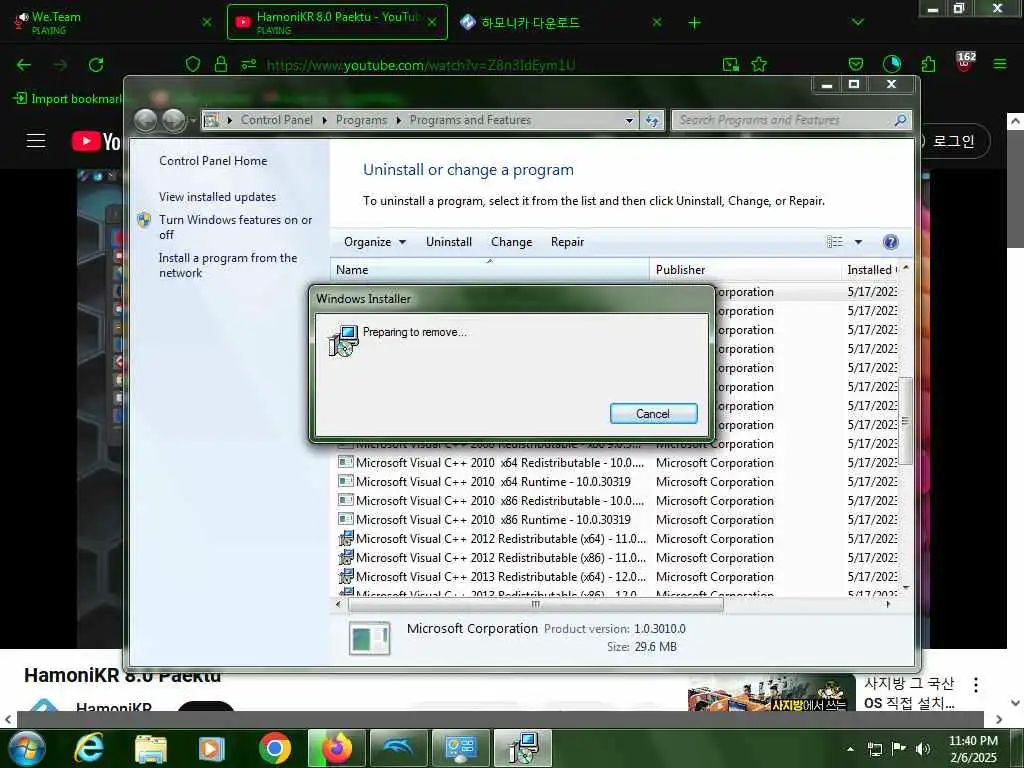This screenshot has height=768, width=1024.
Task: Bookmark this page with the star icon
Action: pyautogui.click(x=759, y=64)
